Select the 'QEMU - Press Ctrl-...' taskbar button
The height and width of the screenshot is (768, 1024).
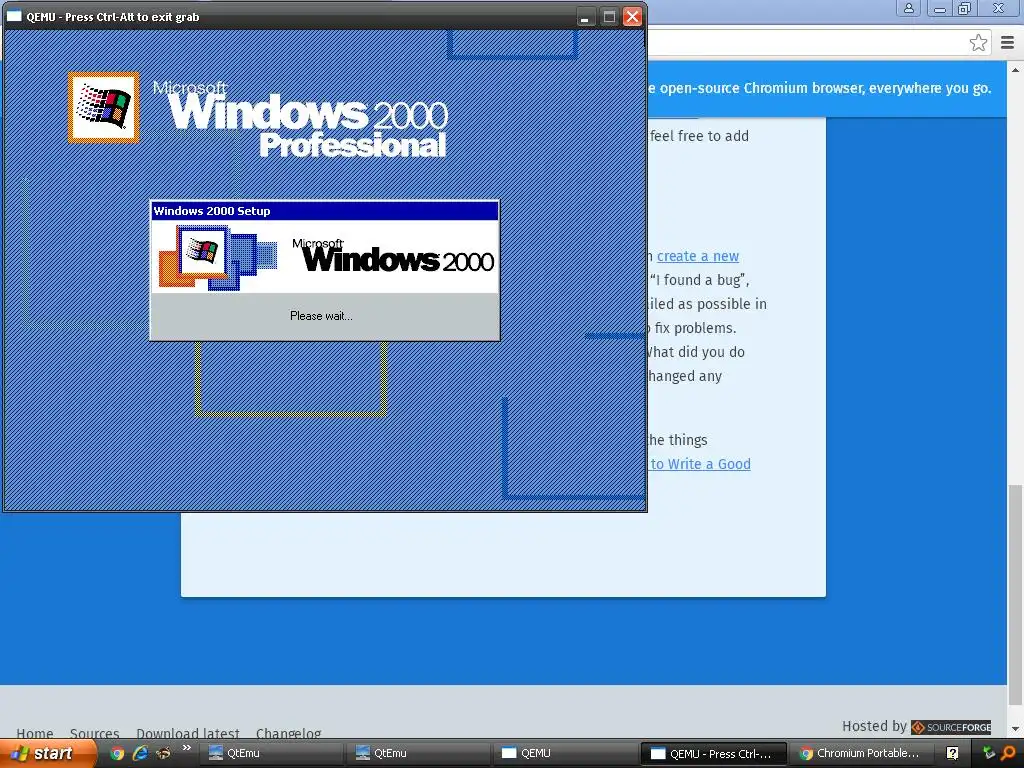pyautogui.click(x=713, y=754)
